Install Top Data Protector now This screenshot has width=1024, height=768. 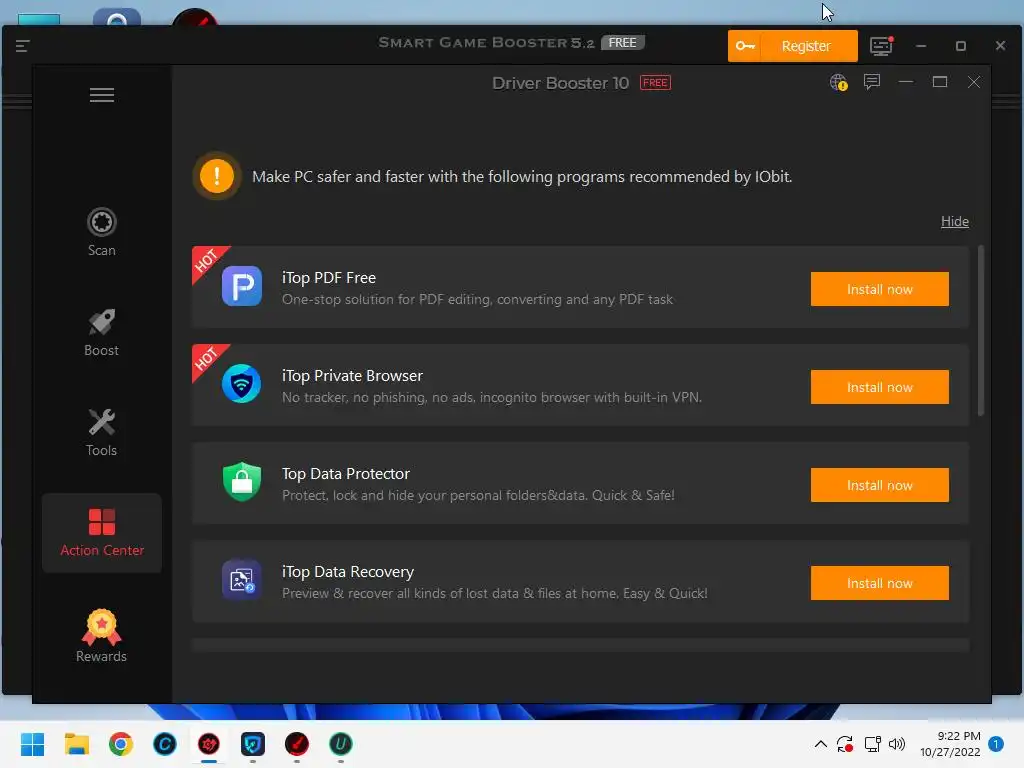(880, 485)
